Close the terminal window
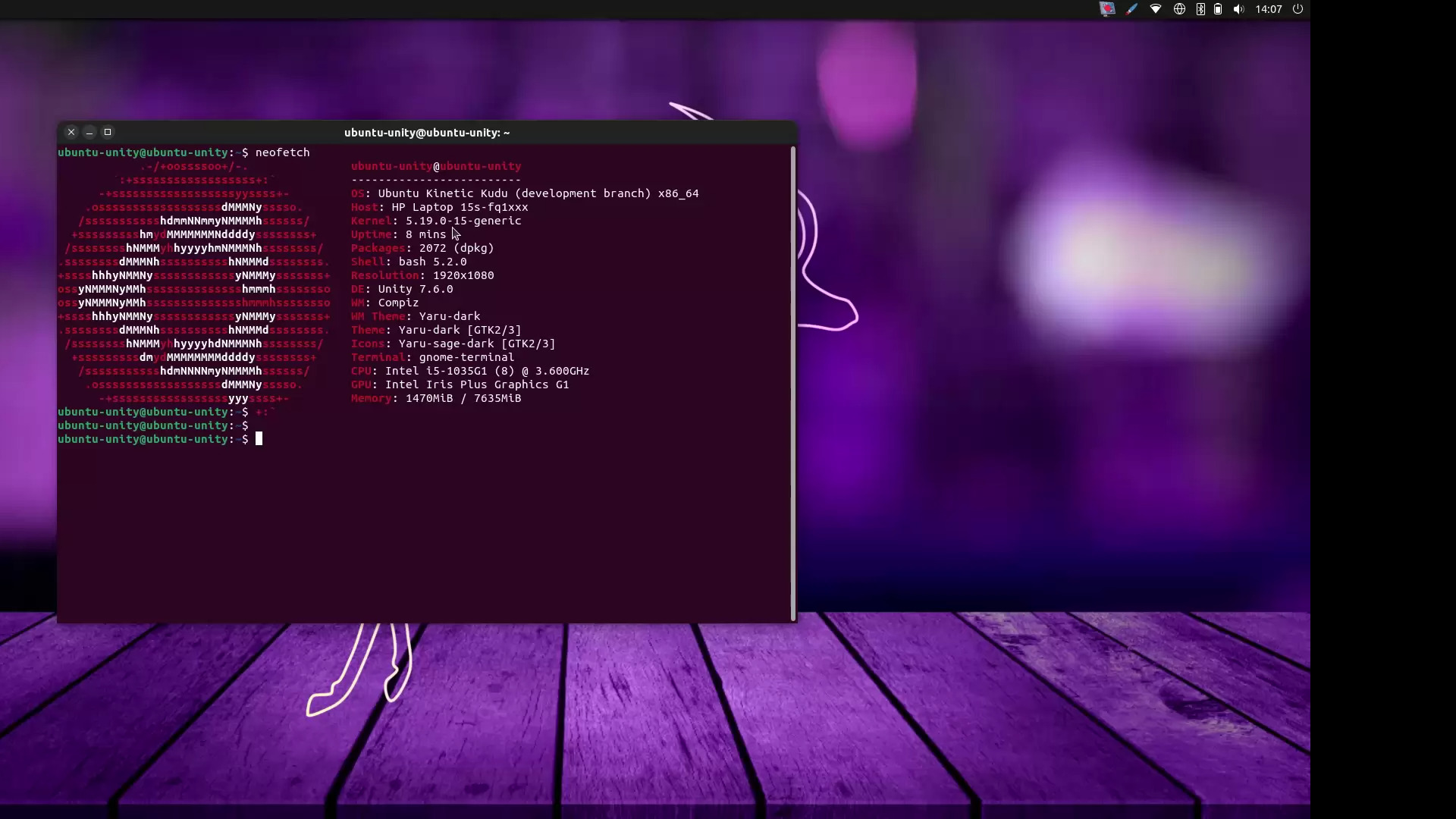The image size is (1456, 819). coord(71,132)
